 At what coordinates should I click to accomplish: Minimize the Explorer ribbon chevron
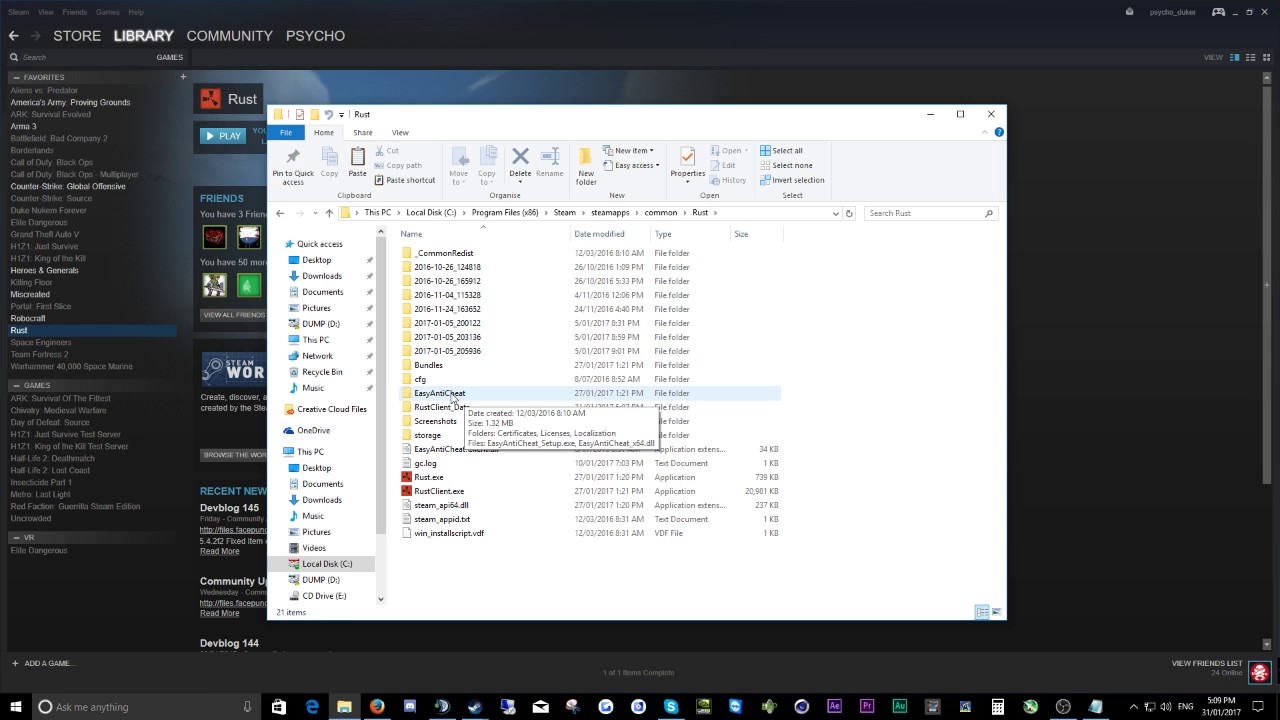click(987, 132)
